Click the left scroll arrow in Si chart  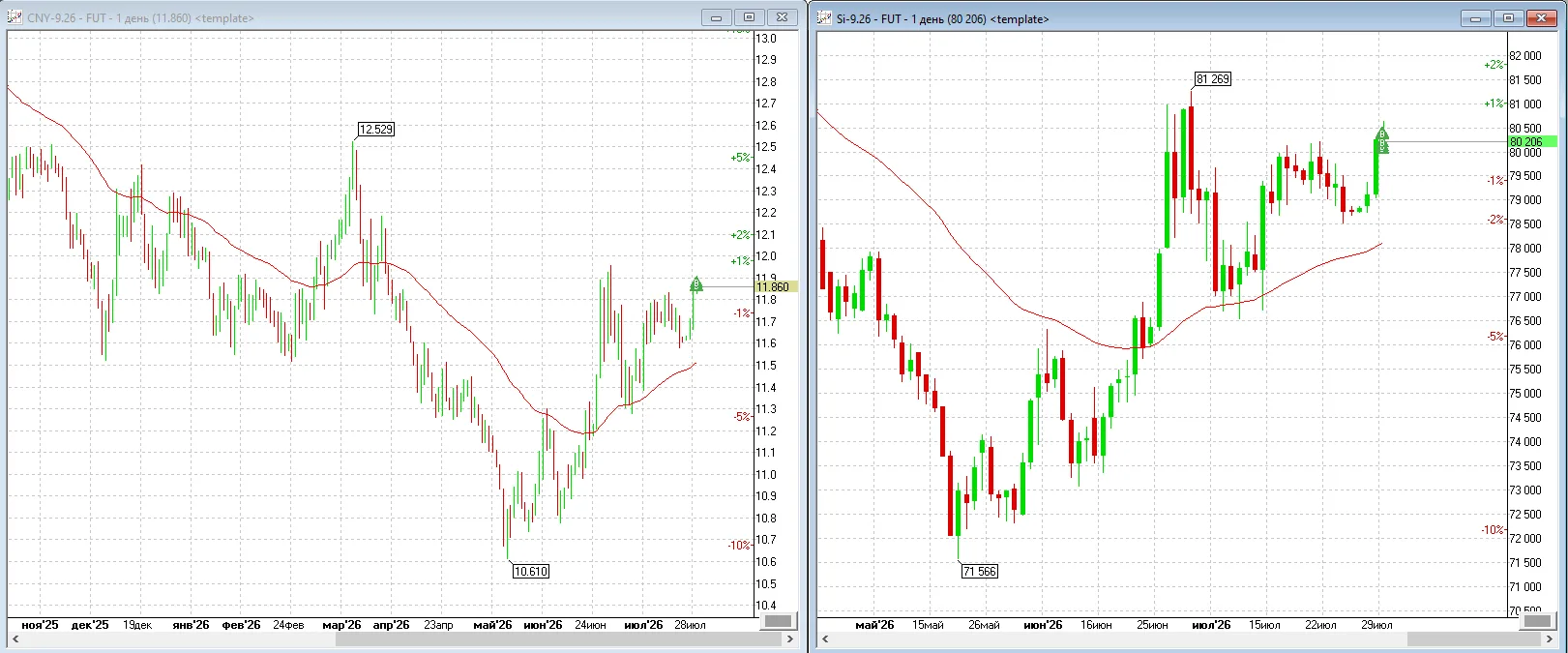[825, 639]
